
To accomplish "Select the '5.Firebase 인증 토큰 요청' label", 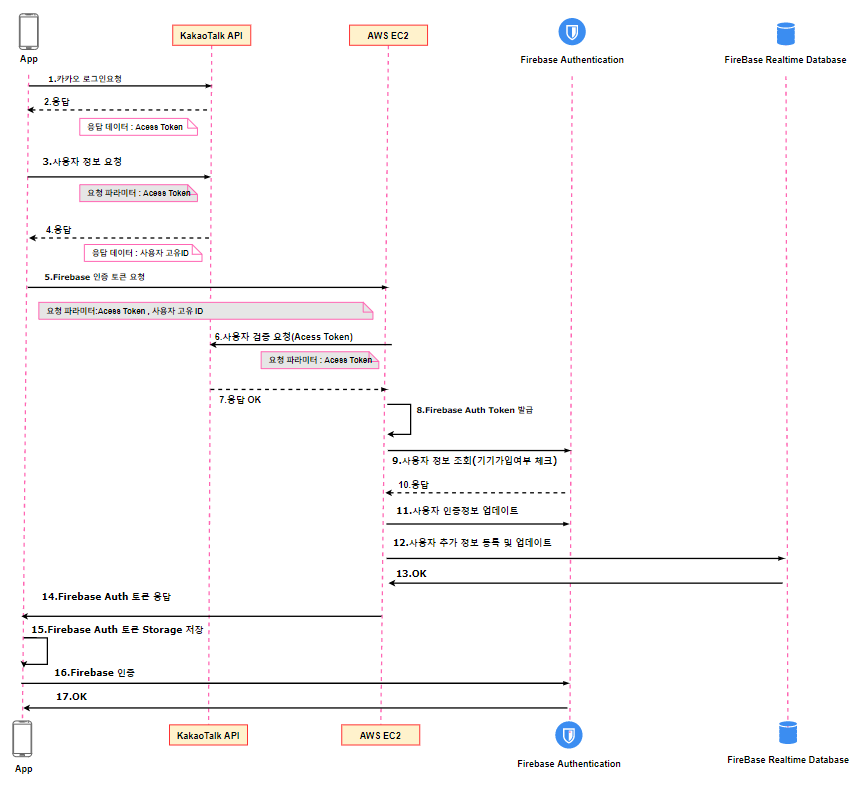I will 94,277.
